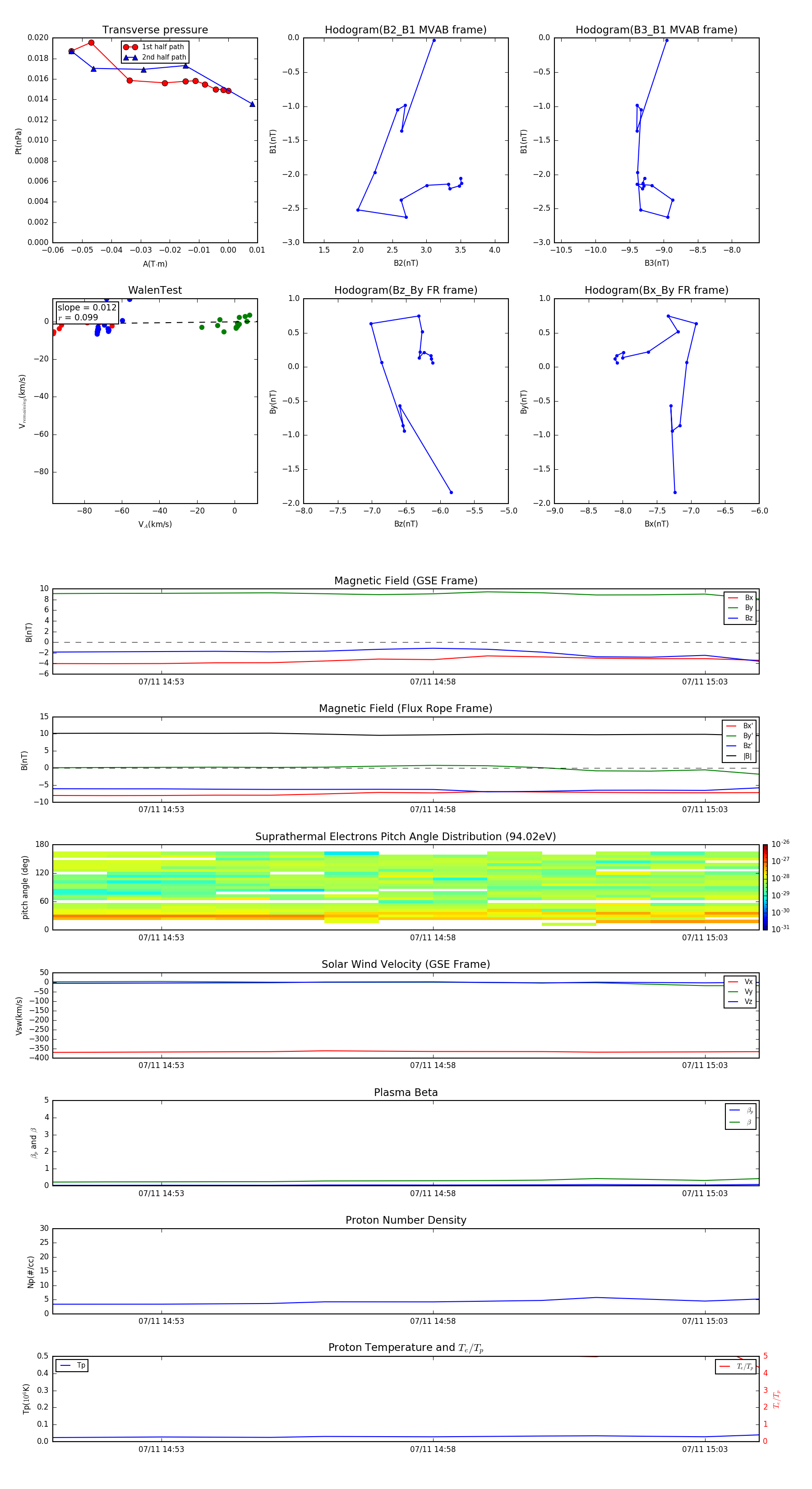812x1489 pixels.
Task: Select "Bx" in the GSE magnetic field legend
Action: pos(741,598)
